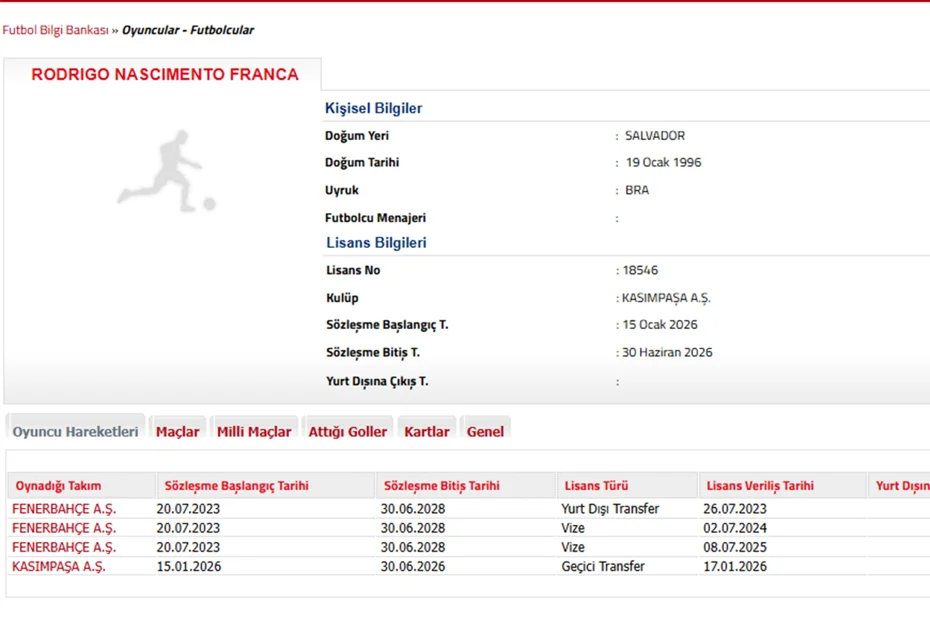Screen dimensions: 930x618
Task: Click the Lisans Türü column header
Action: coord(596,486)
